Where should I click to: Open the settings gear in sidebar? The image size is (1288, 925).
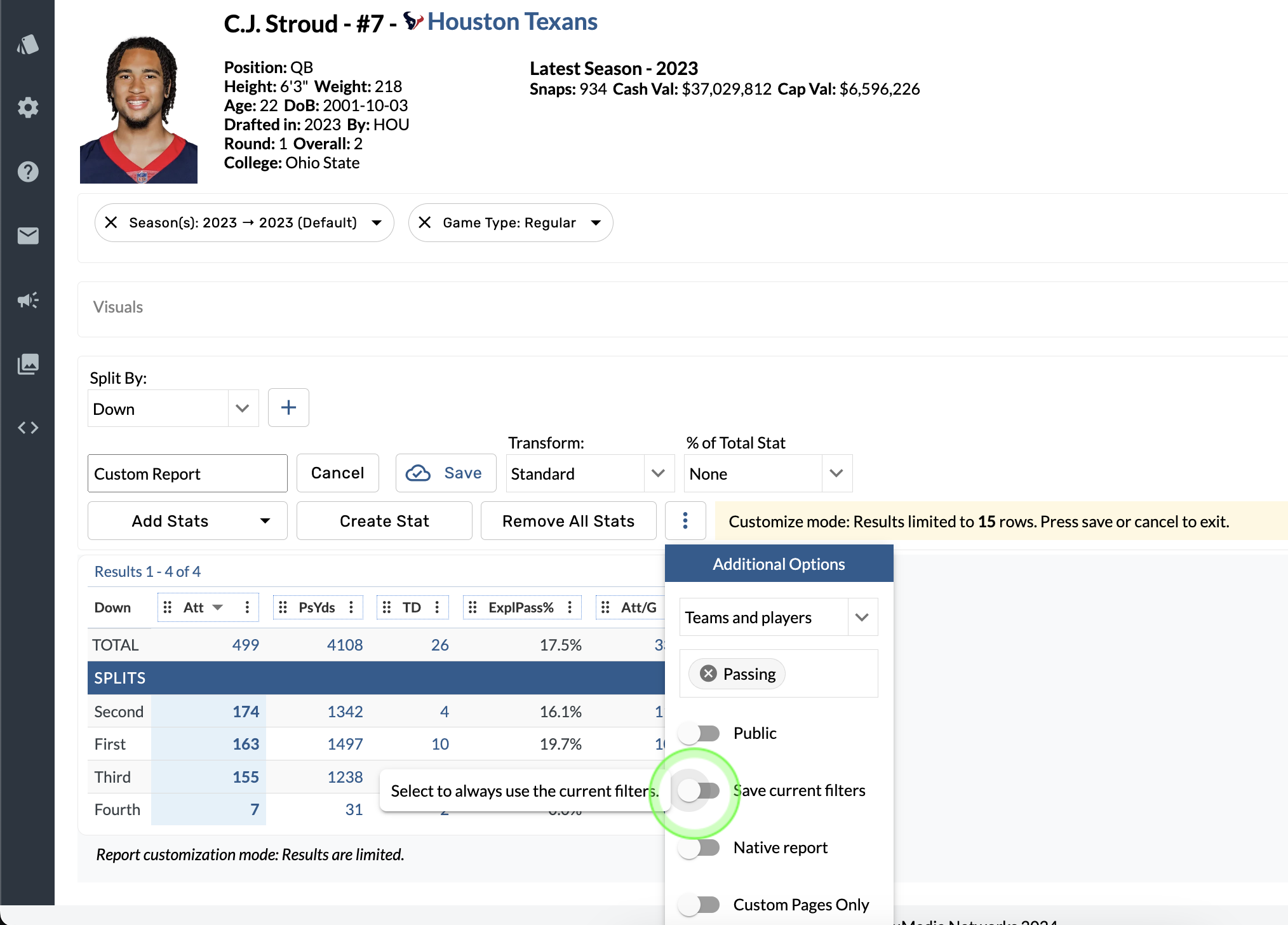(x=28, y=107)
